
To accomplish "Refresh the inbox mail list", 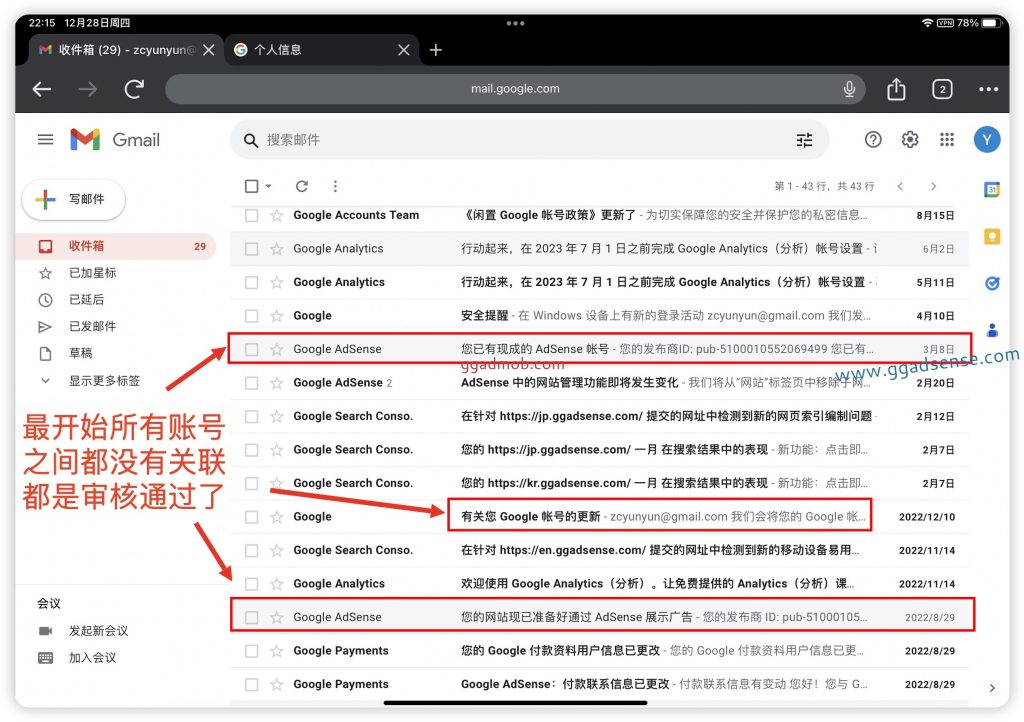I will pos(302,186).
